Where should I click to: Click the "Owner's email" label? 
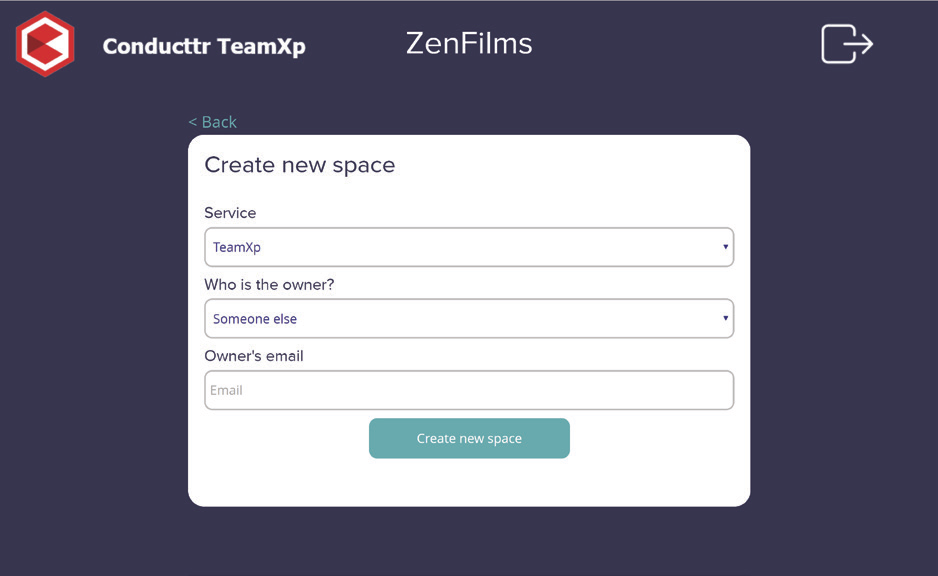(254, 356)
